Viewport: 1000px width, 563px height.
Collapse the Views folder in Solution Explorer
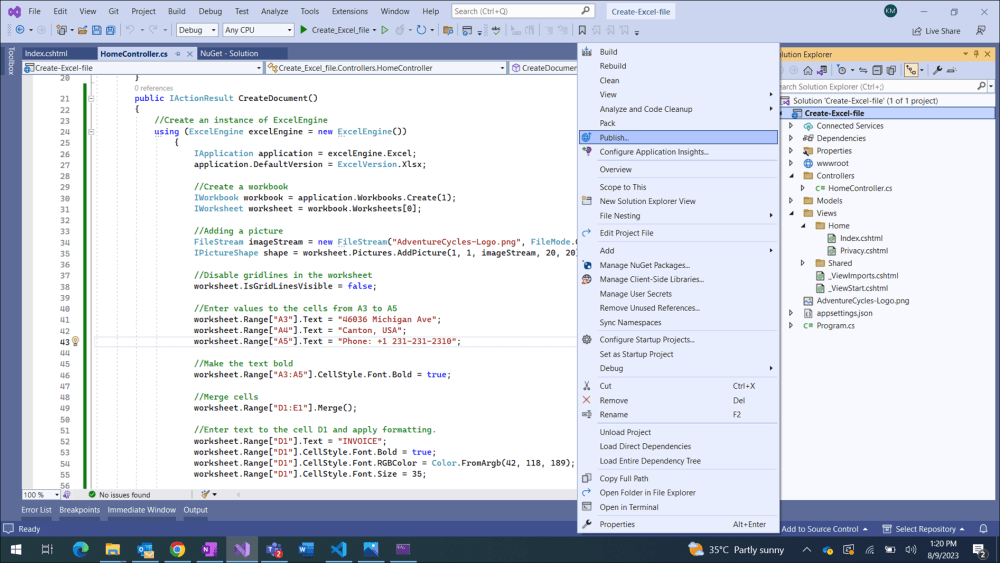click(x=791, y=213)
